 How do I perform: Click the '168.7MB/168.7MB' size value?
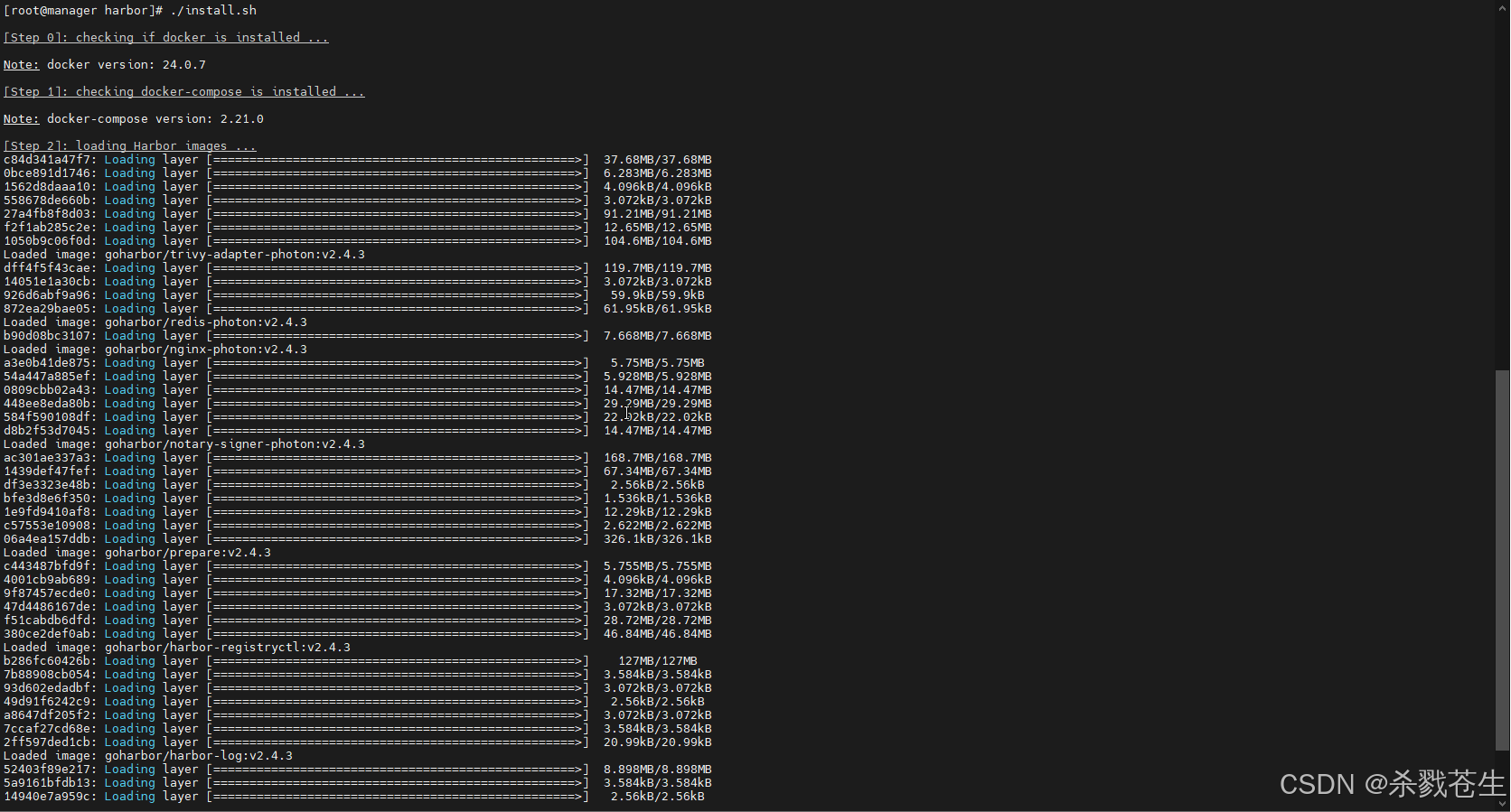[x=658, y=458]
